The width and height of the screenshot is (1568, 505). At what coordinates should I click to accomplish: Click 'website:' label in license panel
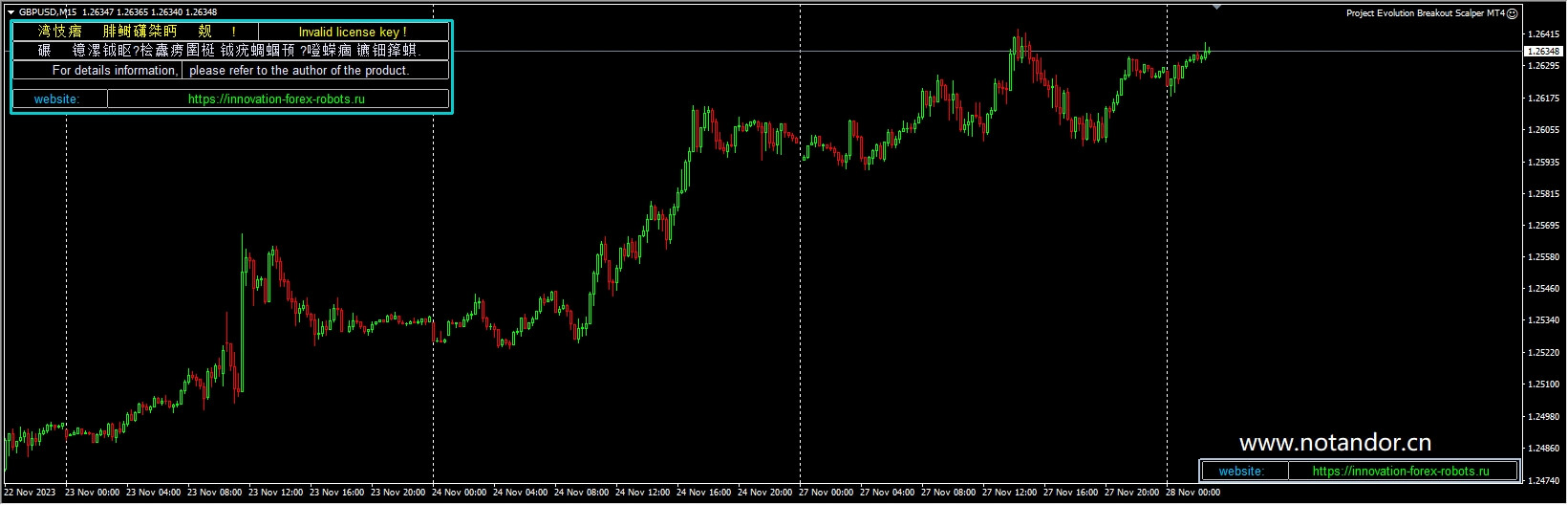[x=56, y=99]
